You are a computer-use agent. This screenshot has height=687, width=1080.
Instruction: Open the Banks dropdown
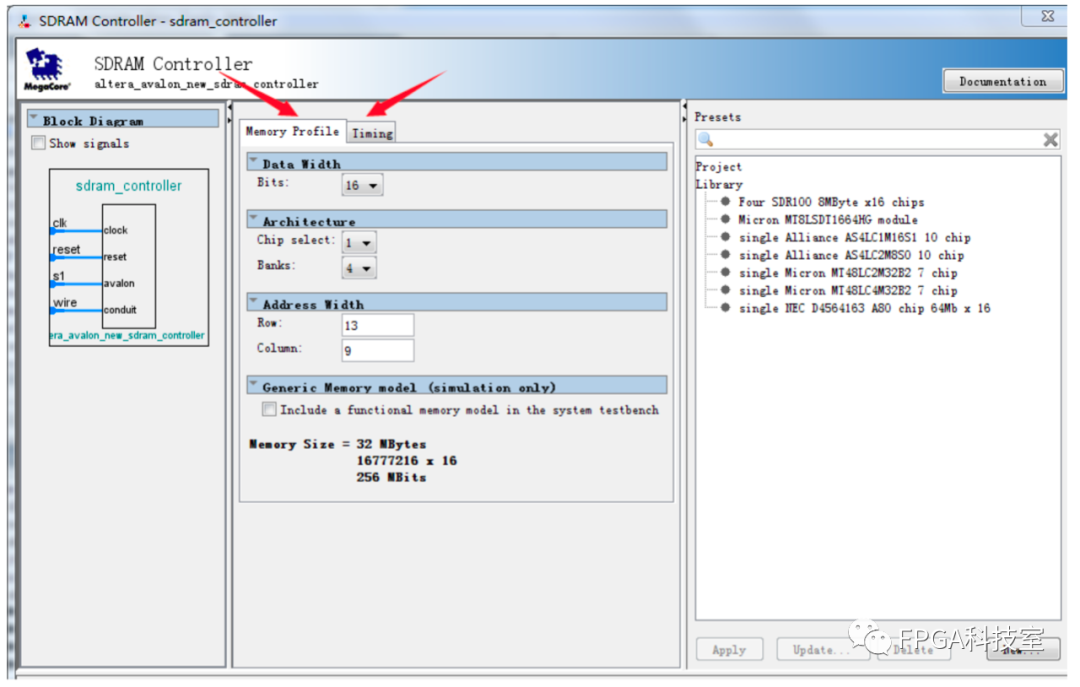[x=359, y=268]
